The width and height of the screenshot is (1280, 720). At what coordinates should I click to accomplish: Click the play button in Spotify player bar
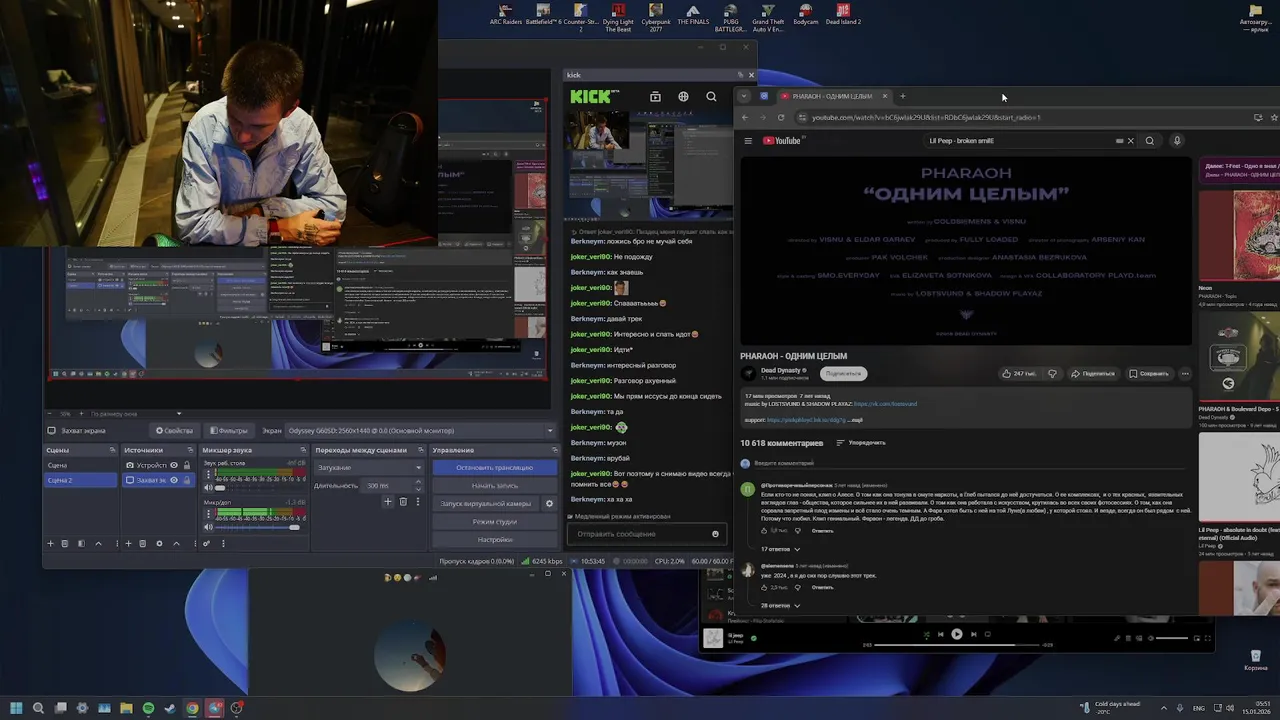(x=957, y=634)
